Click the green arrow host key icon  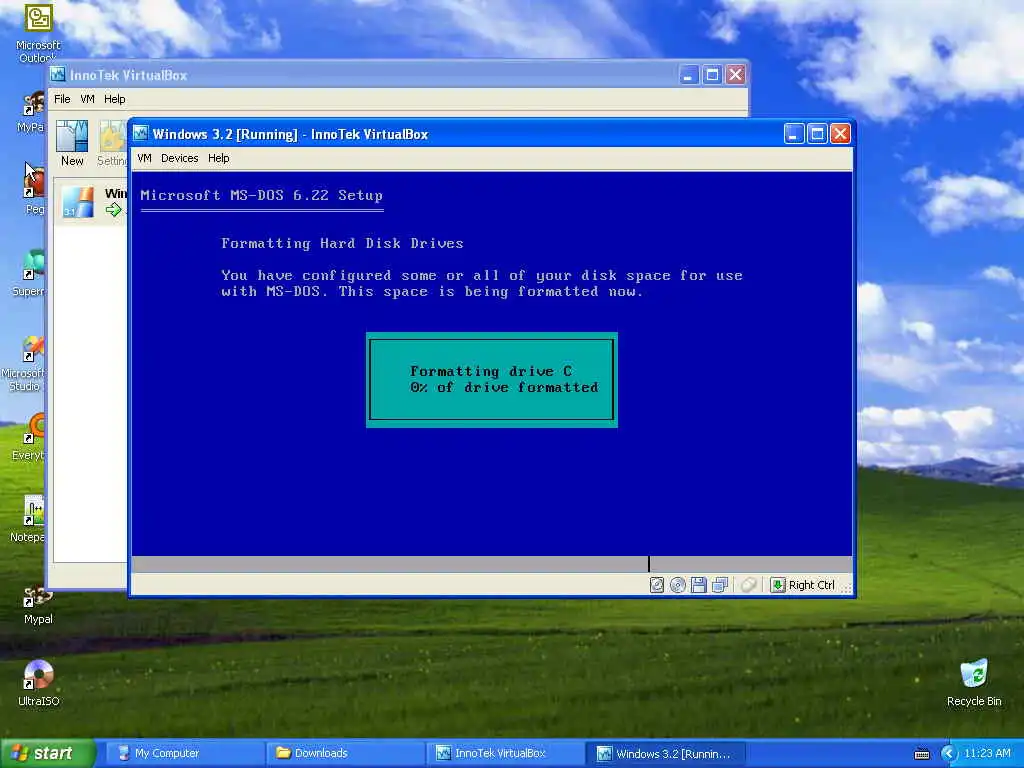[777, 585]
